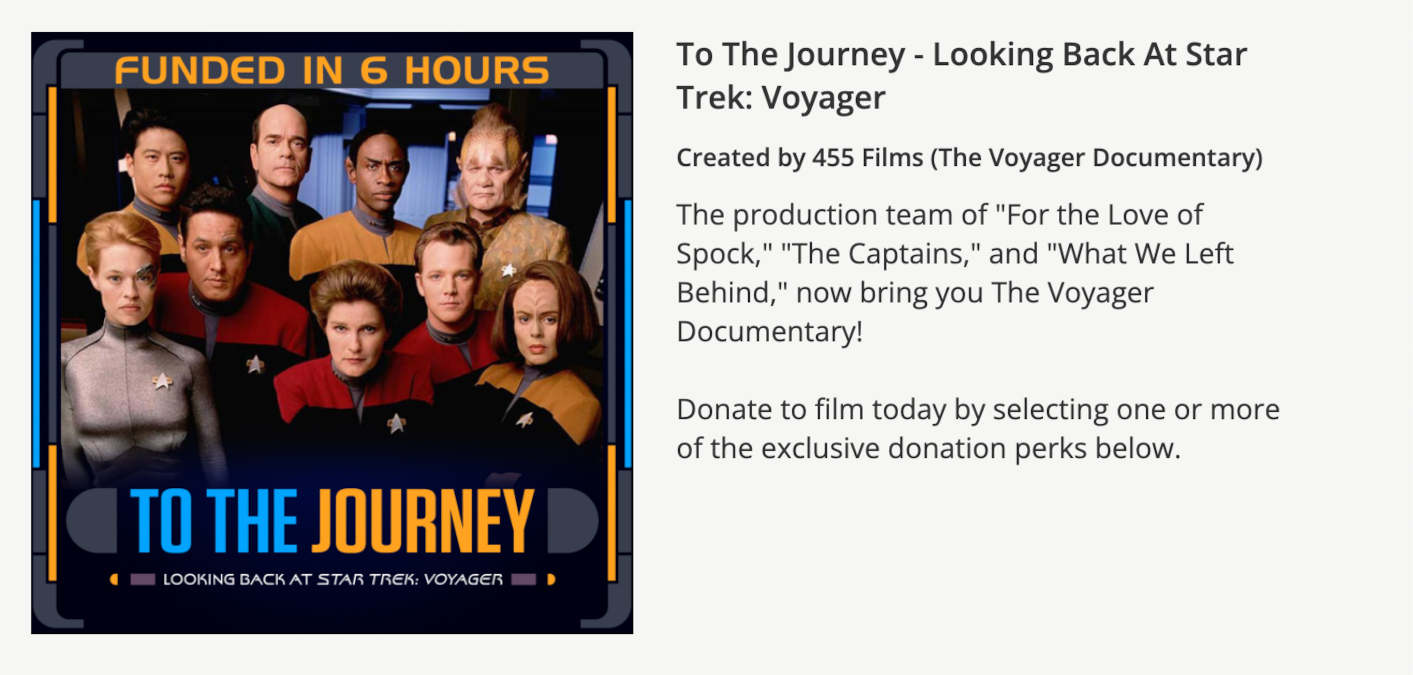1413x675 pixels.
Task: Click the combadge on the front-center red uniform
Action: point(396,423)
